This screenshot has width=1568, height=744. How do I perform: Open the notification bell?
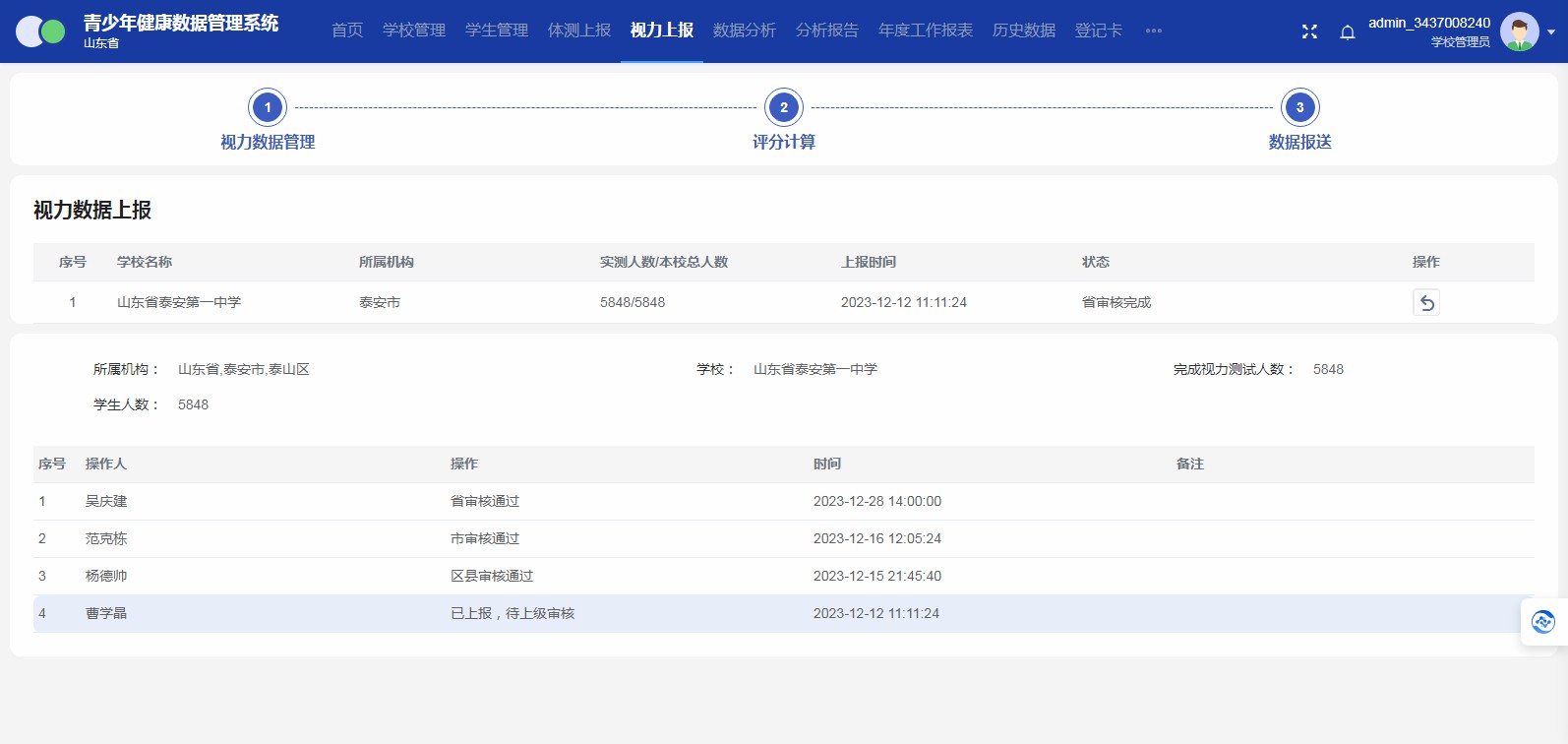tap(1348, 31)
